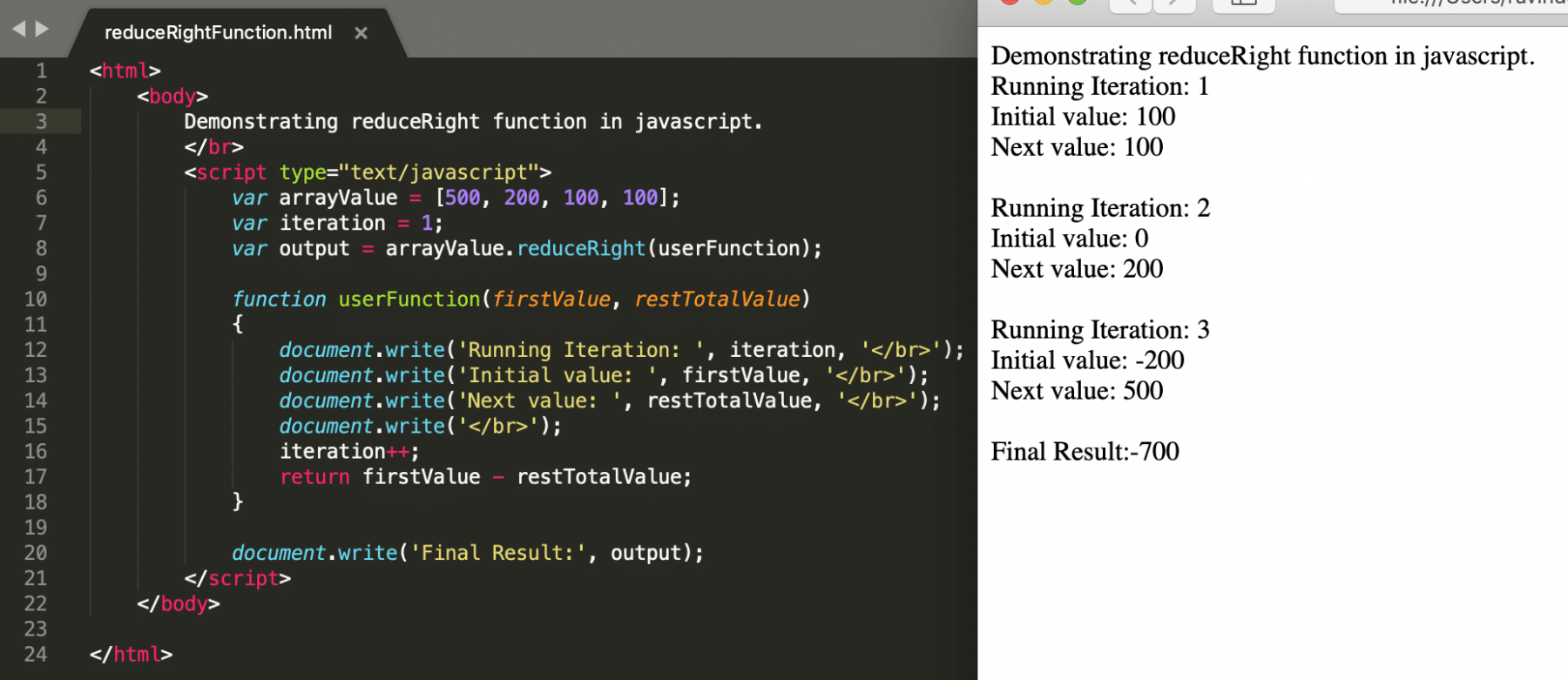1568x680 pixels.
Task: Click the 'Demonstrating reduceRight function' code line
Action: coord(473,121)
